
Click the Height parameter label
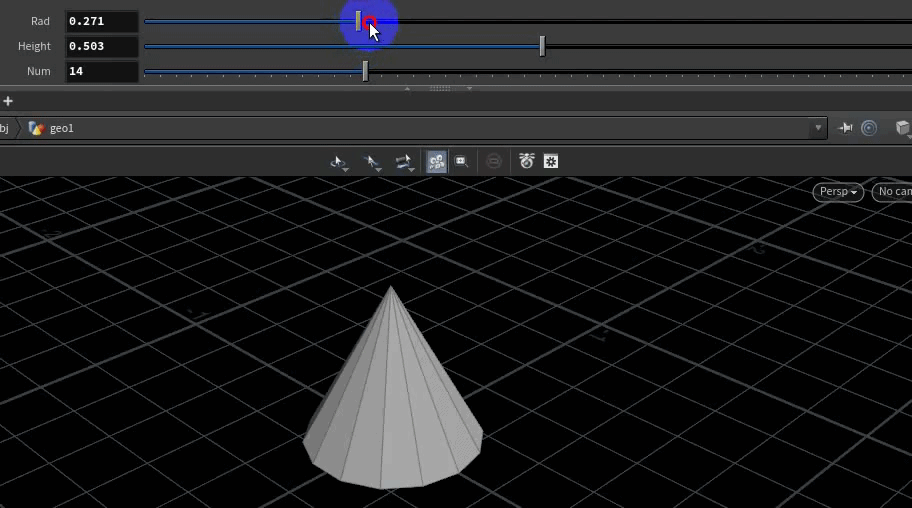coord(34,46)
